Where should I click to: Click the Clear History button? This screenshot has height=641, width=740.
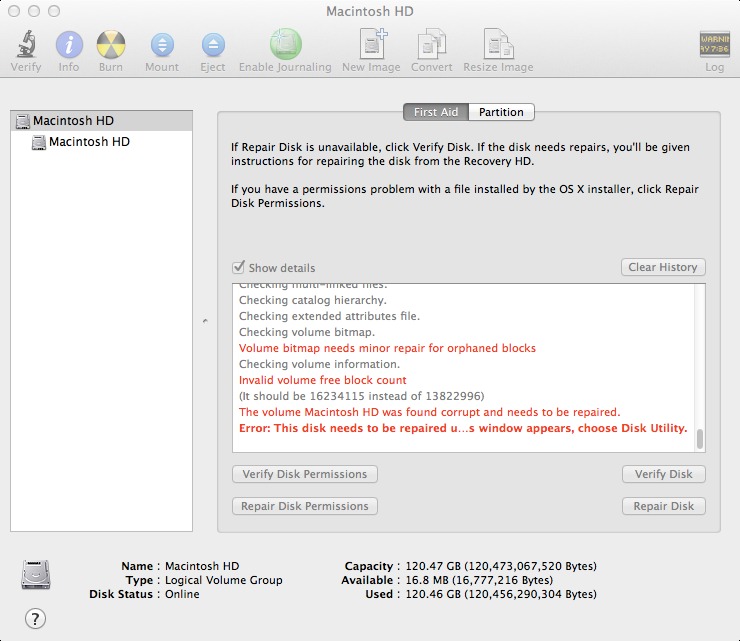tap(663, 267)
